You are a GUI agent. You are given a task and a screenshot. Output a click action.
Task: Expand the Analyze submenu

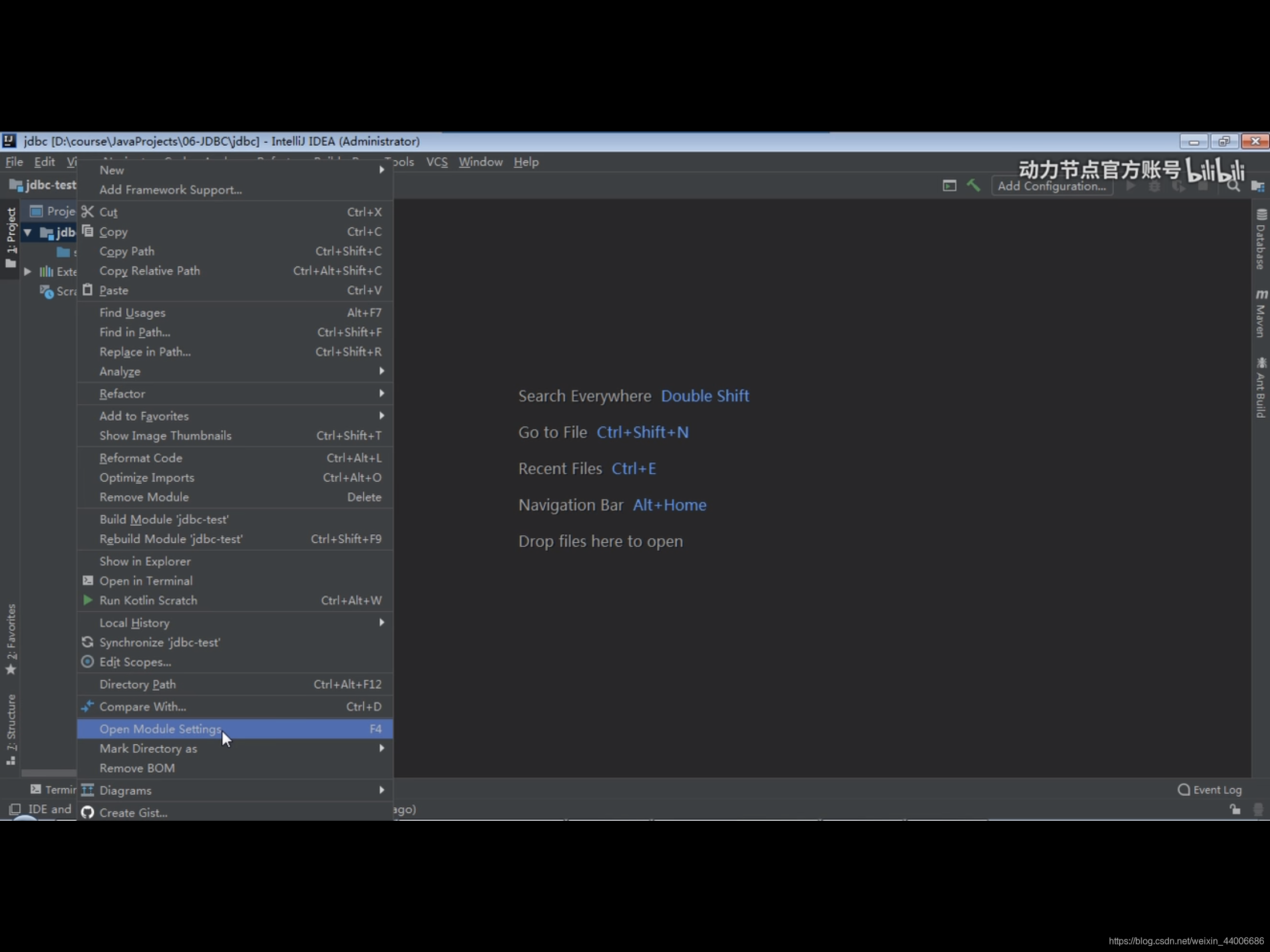coord(235,372)
